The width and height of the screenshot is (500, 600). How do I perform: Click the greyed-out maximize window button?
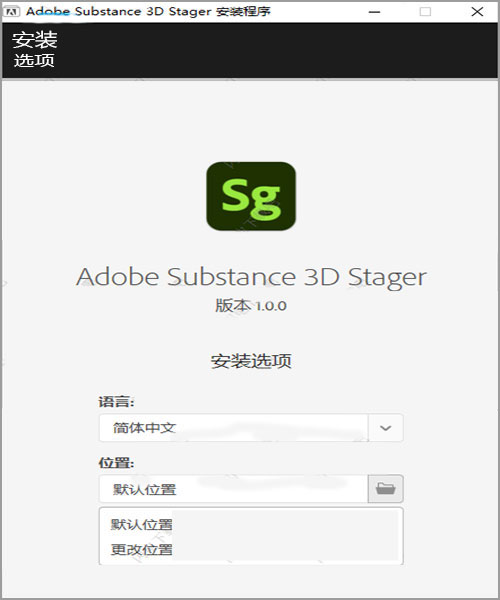tap(425, 12)
